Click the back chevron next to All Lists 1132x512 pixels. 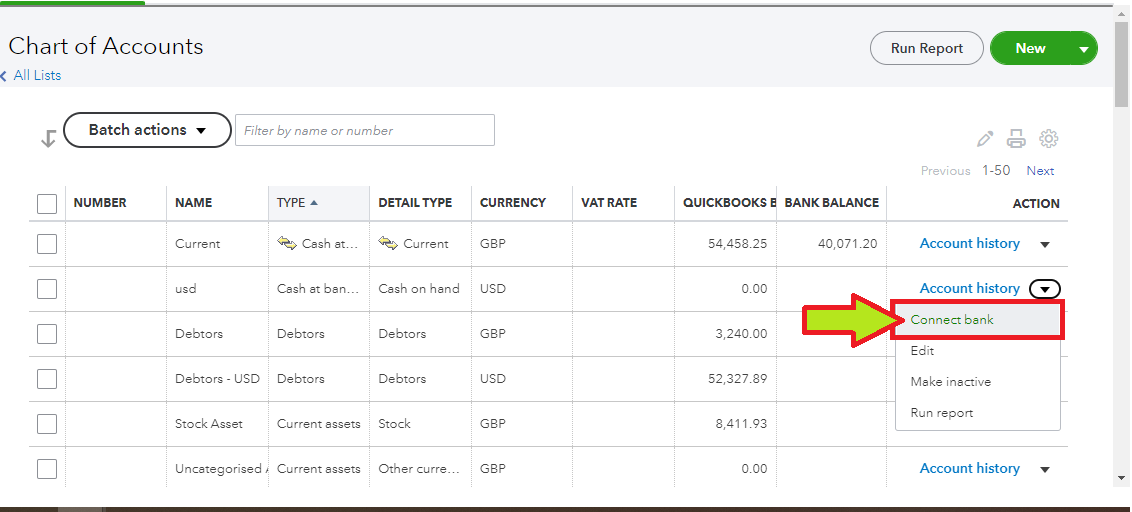coord(4,76)
